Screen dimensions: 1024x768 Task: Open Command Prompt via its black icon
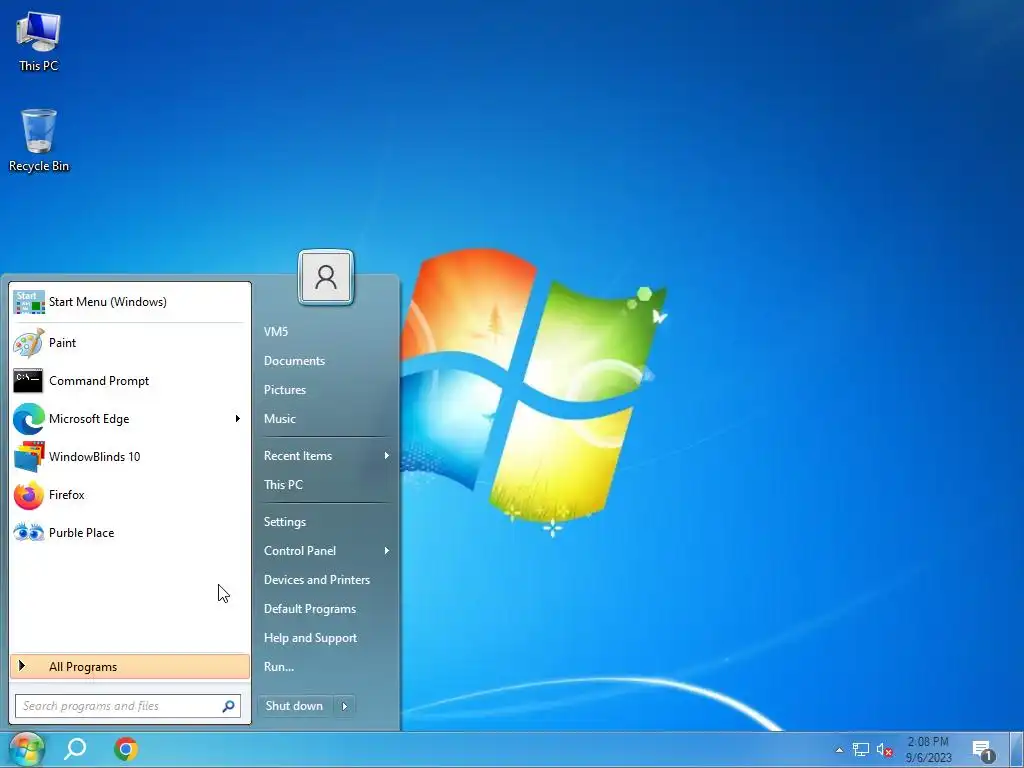[28, 381]
